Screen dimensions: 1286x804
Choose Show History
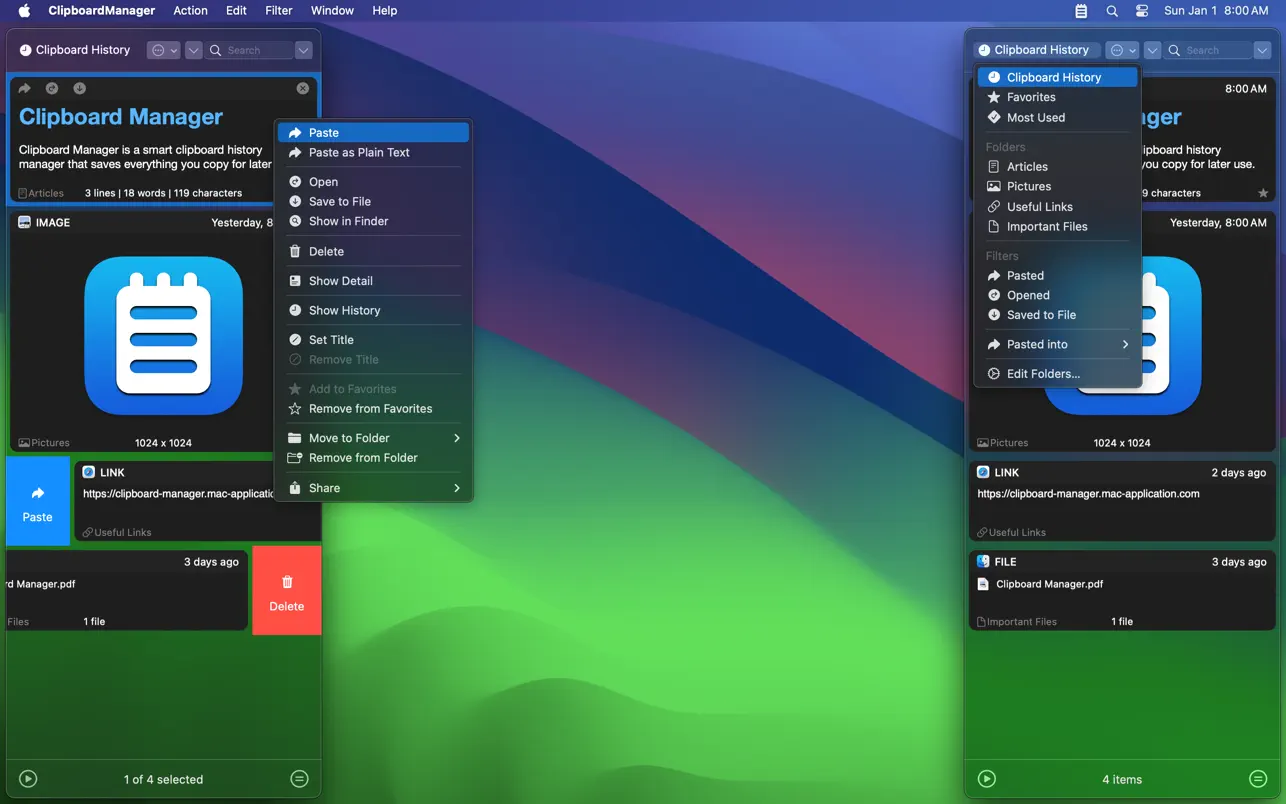tap(373, 310)
